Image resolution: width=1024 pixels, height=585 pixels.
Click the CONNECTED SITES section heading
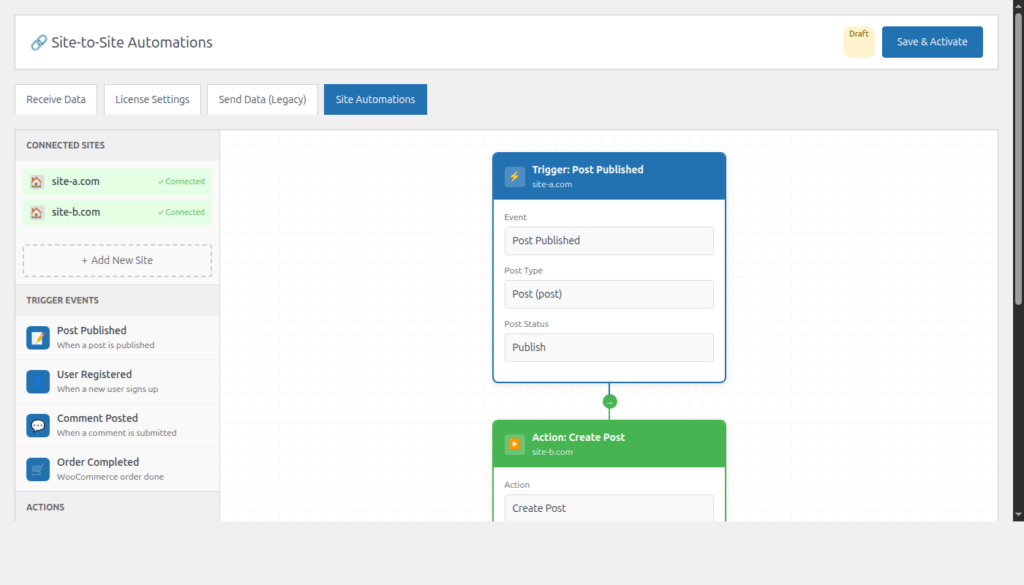pos(65,146)
